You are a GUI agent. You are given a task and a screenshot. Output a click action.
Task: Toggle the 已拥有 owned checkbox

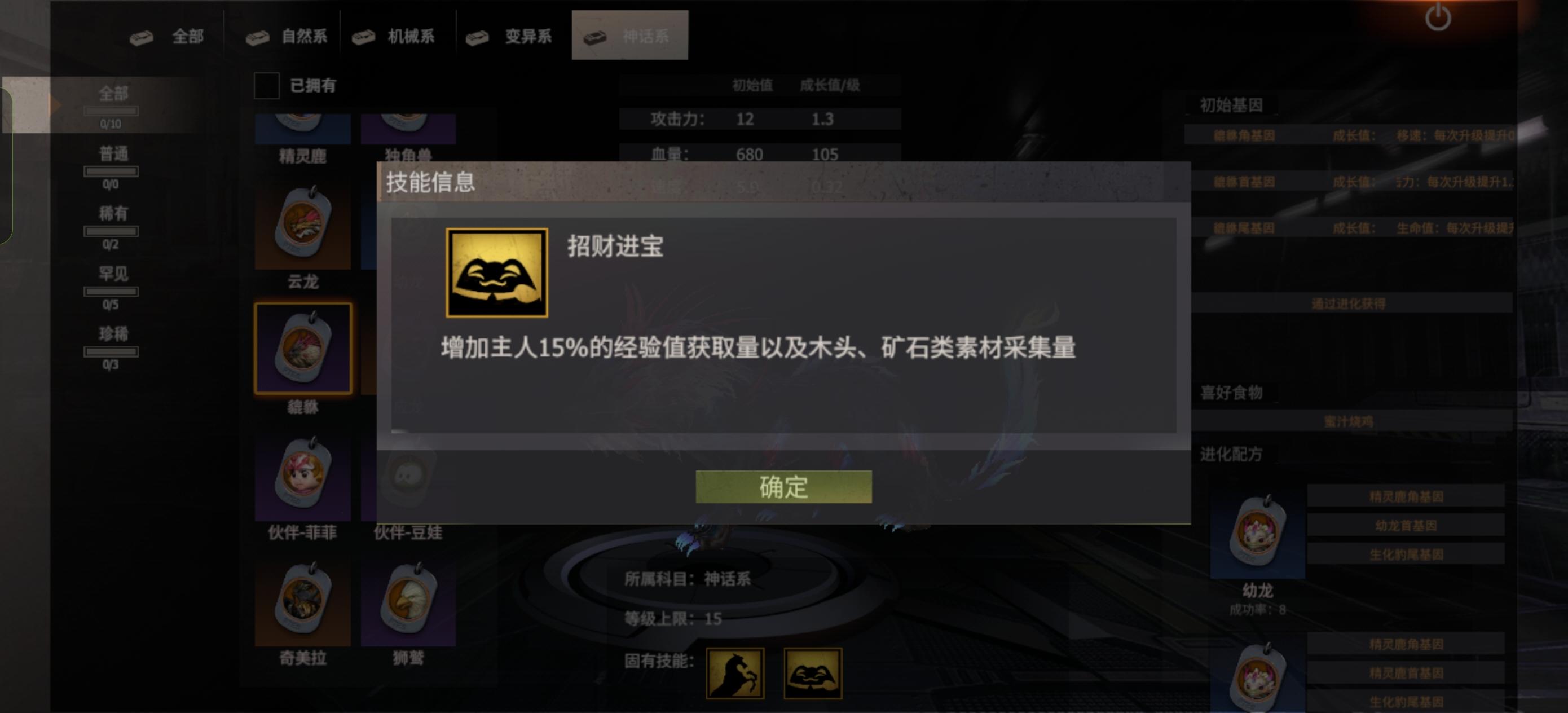click(267, 85)
